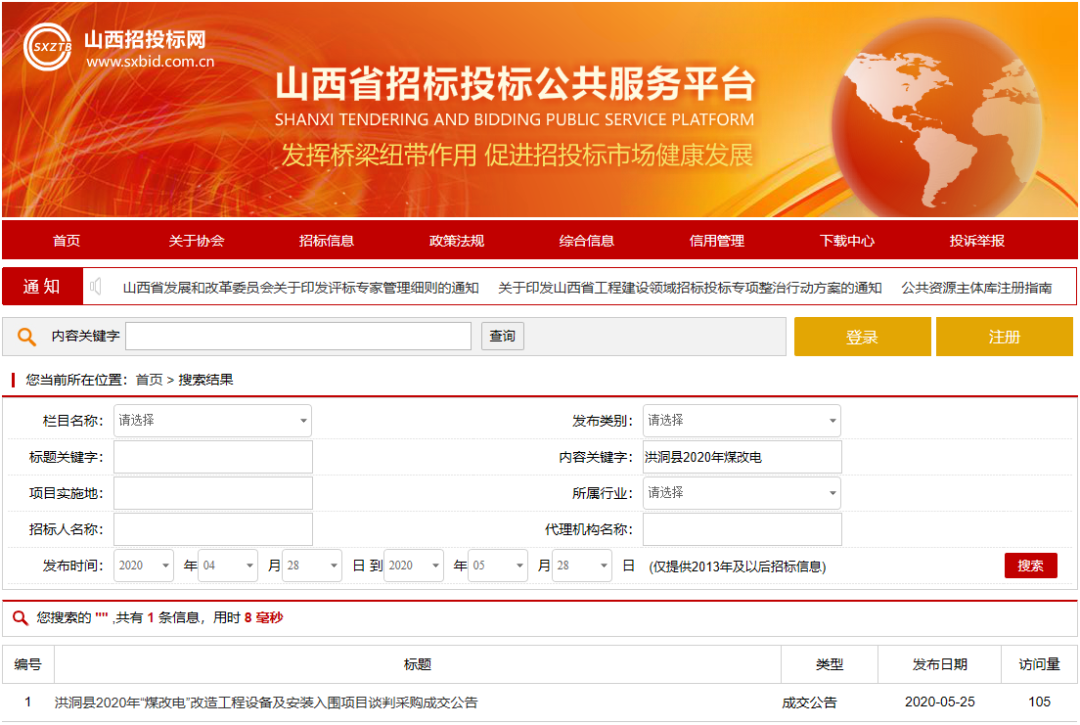Open the 公共资源主体库注册指南 notice
Screen dimensions: 1080x725
point(977,288)
